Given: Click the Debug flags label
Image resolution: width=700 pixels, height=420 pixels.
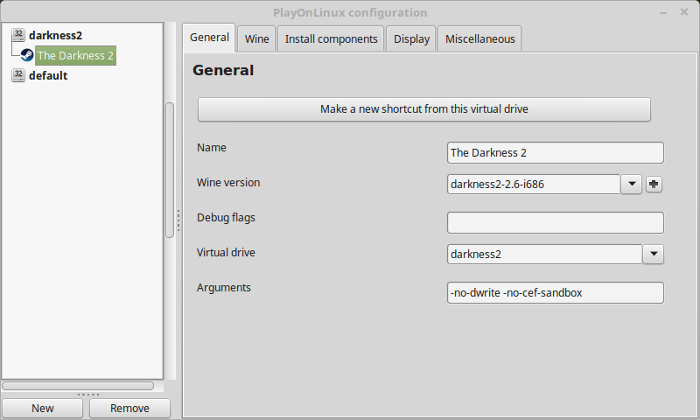Looking at the screenshot, I should click(226, 218).
